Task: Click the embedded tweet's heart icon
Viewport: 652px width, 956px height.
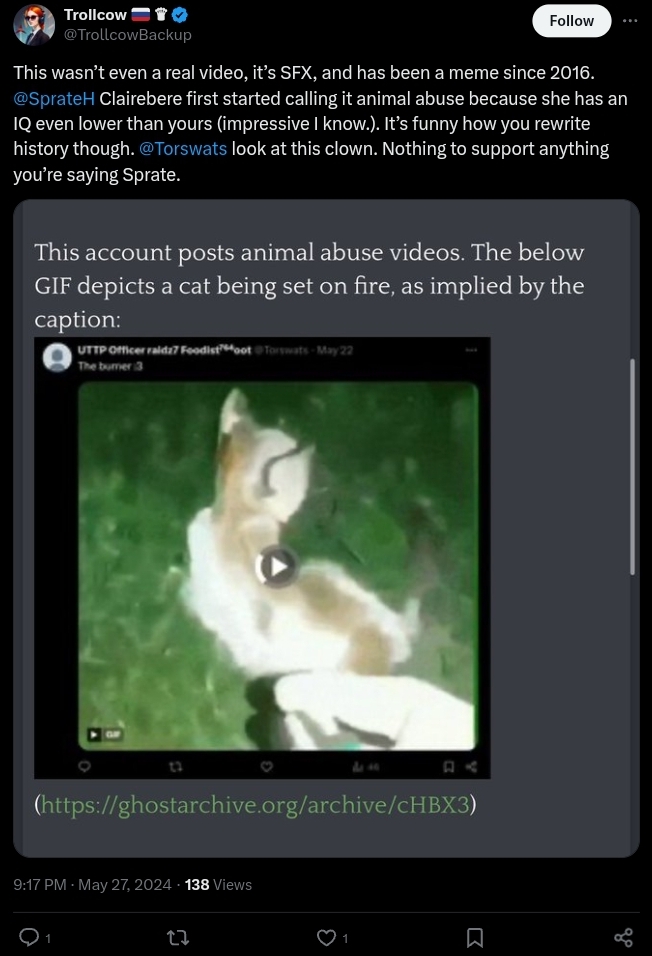Action: pos(267,766)
